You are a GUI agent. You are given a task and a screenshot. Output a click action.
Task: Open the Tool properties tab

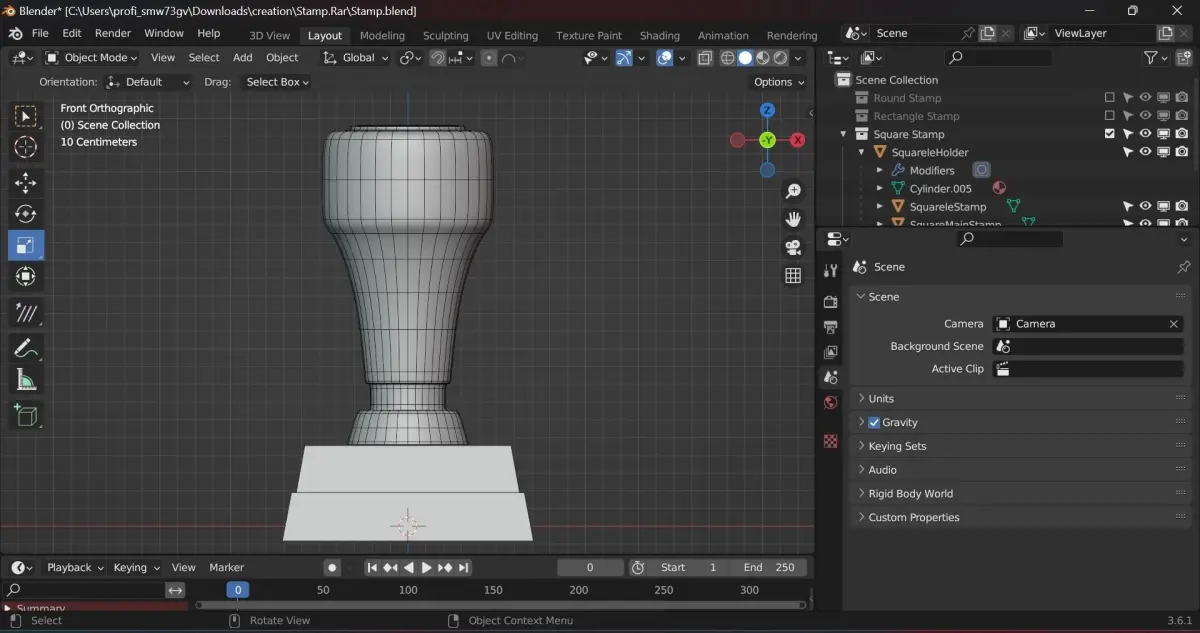pyautogui.click(x=830, y=271)
